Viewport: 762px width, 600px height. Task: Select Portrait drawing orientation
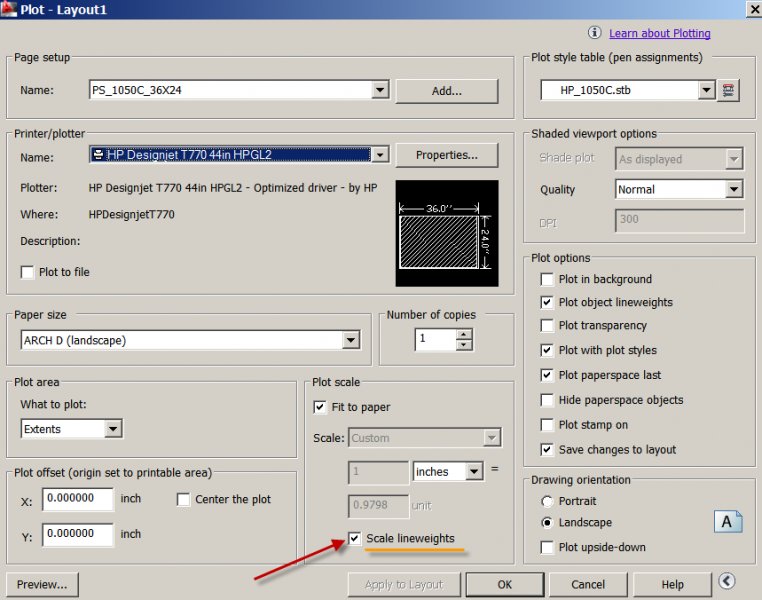(x=547, y=501)
